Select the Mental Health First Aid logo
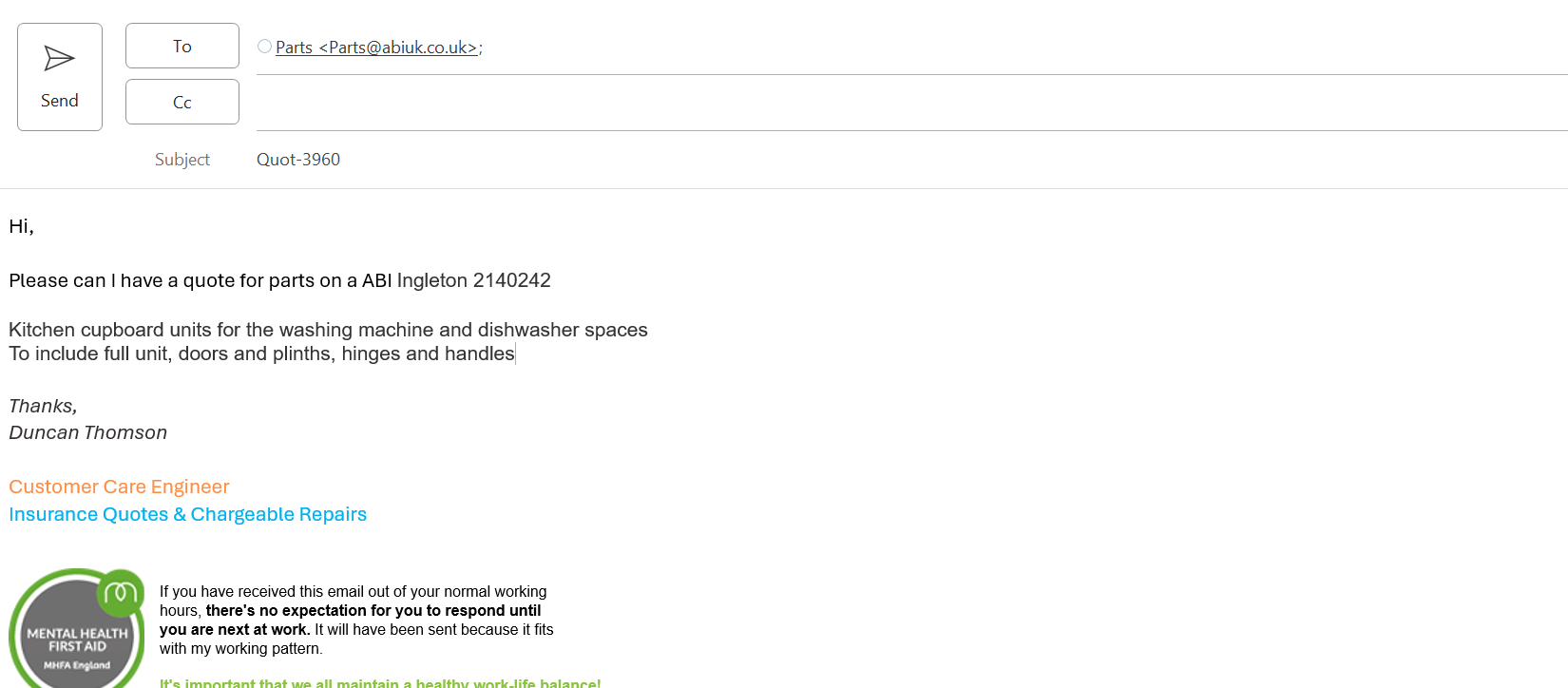The image size is (1568, 688). click(x=77, y=629)
